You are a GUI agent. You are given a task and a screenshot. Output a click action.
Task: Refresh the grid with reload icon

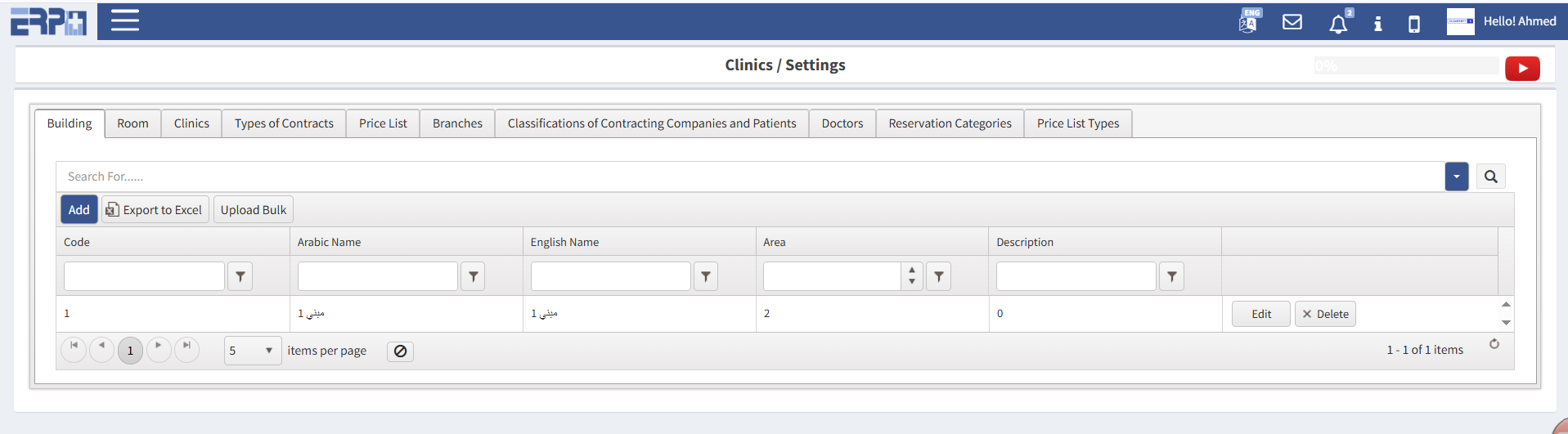click(x=1494, y=344)
